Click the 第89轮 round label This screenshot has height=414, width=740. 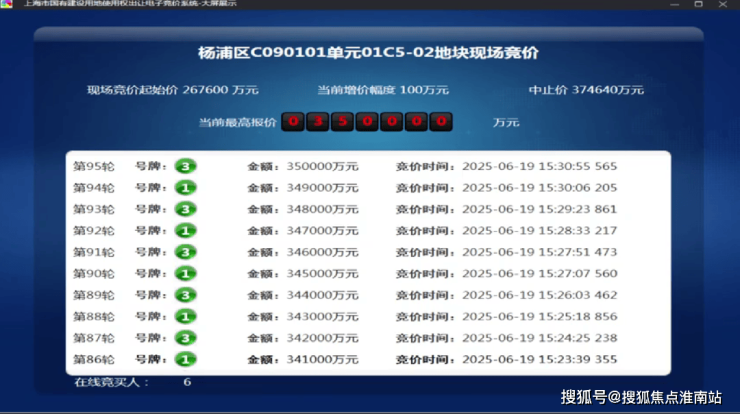coord(93,295)
